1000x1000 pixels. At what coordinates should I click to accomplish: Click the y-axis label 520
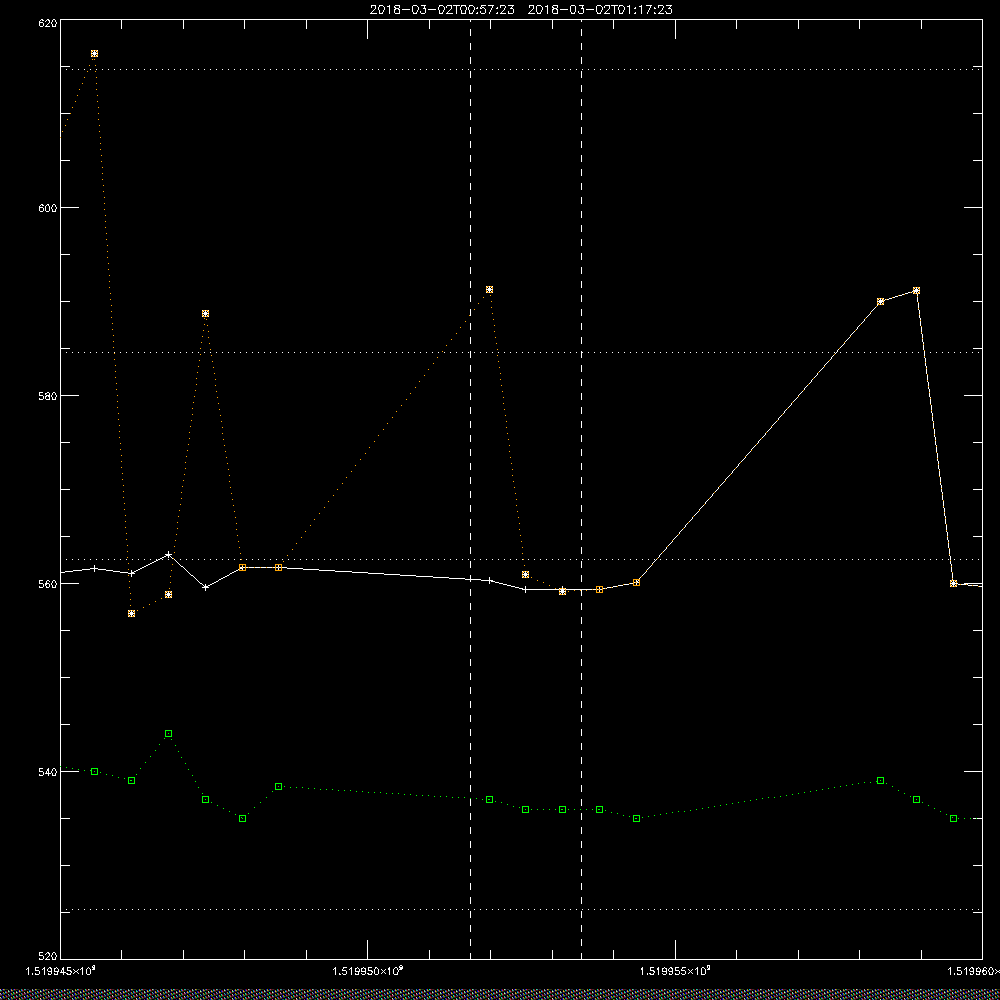tap(48, 956)
